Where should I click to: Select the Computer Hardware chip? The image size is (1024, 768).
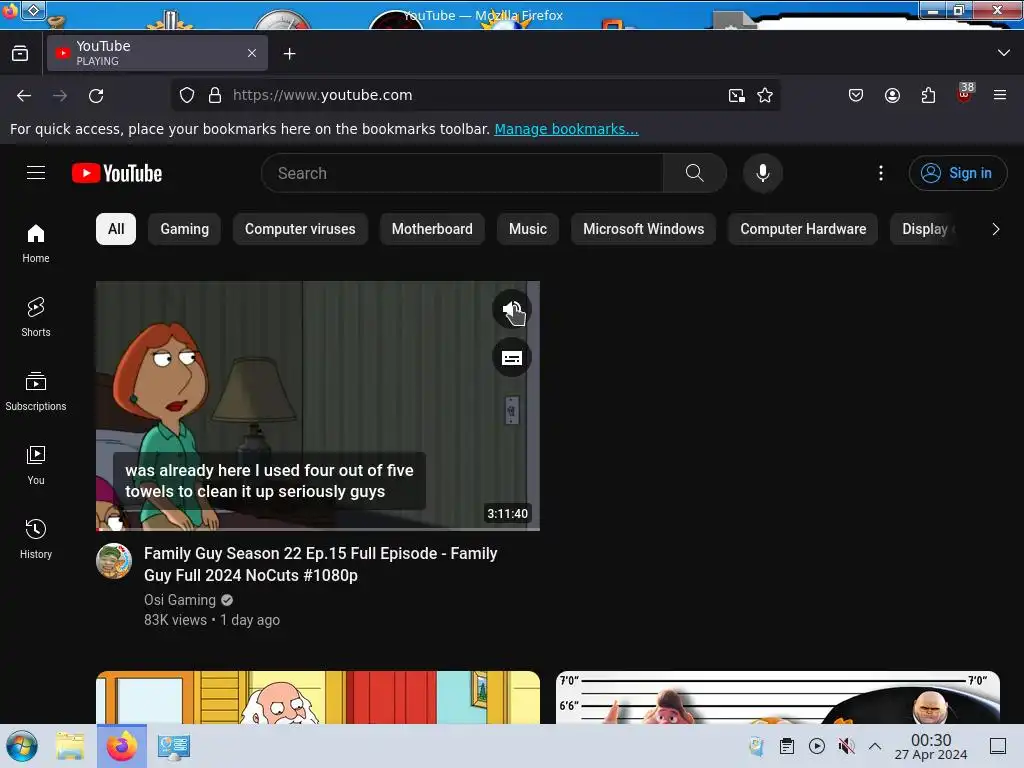pyautogui.click(x=803, y=229)
